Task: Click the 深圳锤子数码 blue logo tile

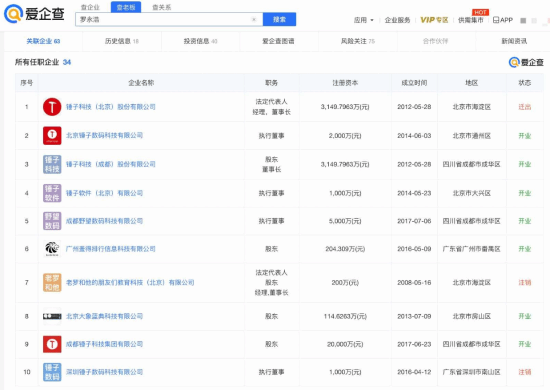Action: pos(52,372)
